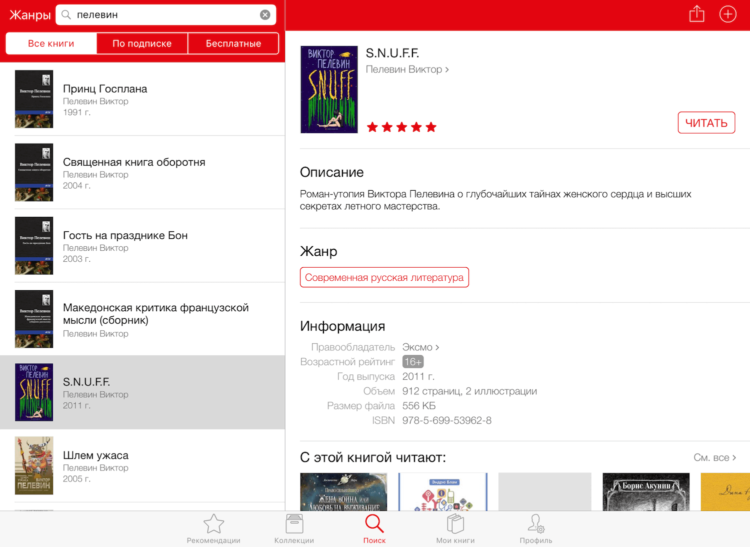The height and width of the screenshot is (547, 750).
Task: Open first related book with planet cover
Action: click(343, 492)
